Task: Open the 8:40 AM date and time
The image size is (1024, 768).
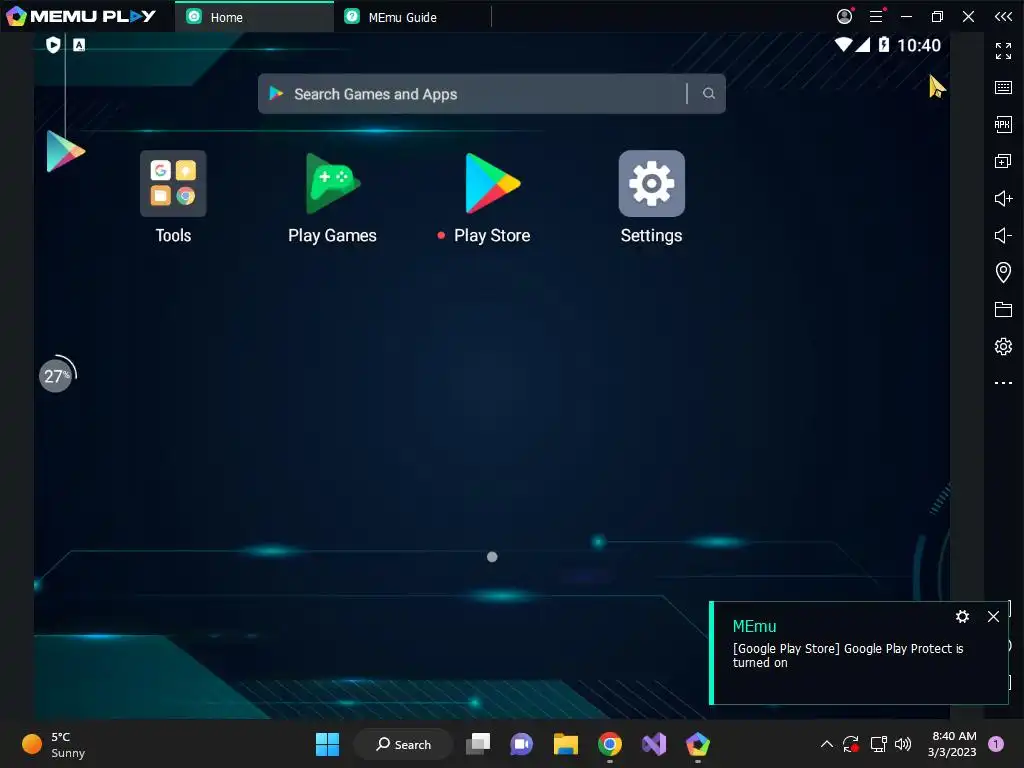Action: click(x=952, y=744)
